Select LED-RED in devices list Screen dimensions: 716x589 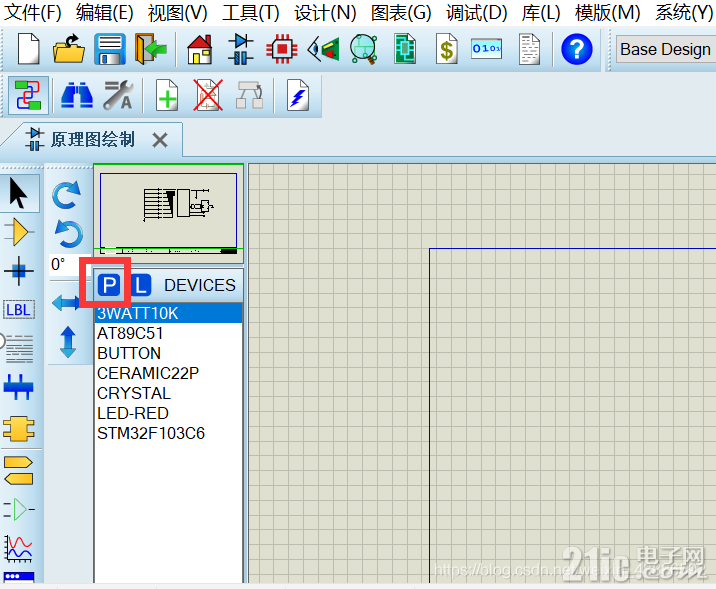point(168,413)
